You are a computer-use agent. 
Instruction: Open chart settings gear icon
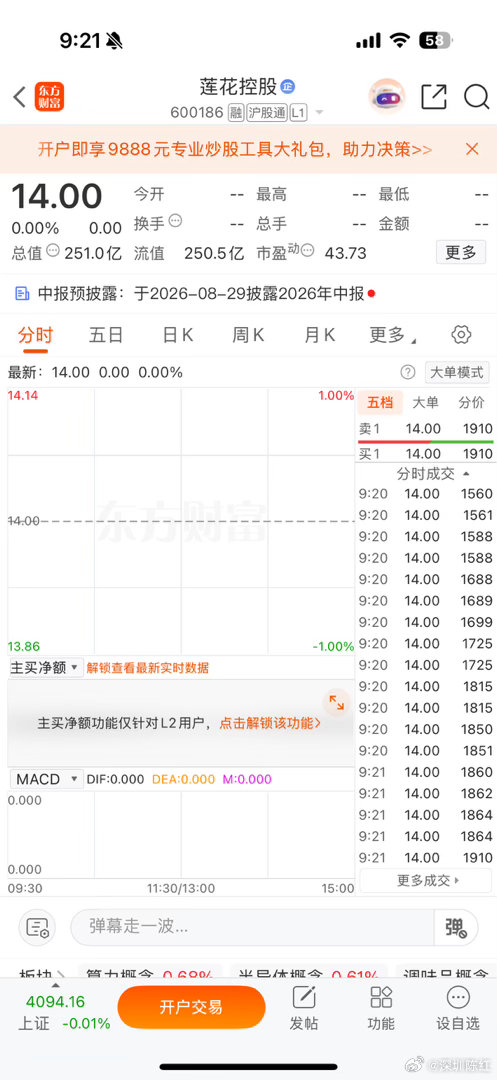(x=461, y=335)
